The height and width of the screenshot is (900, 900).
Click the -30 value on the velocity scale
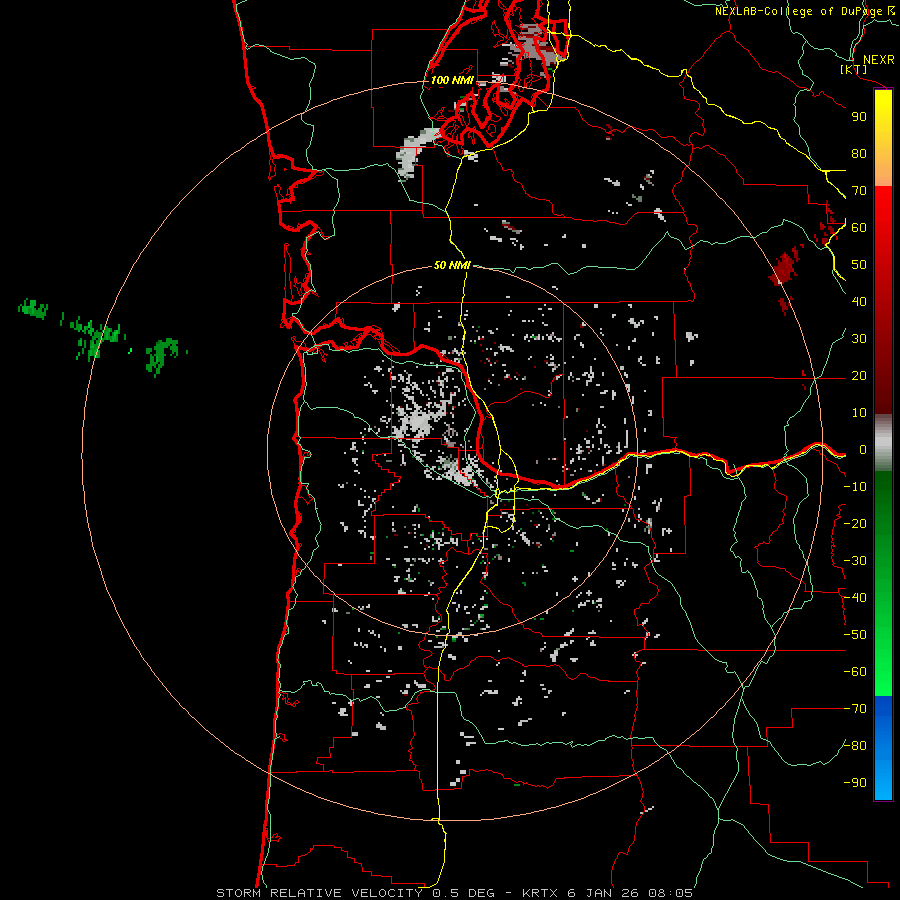[855, 561]
